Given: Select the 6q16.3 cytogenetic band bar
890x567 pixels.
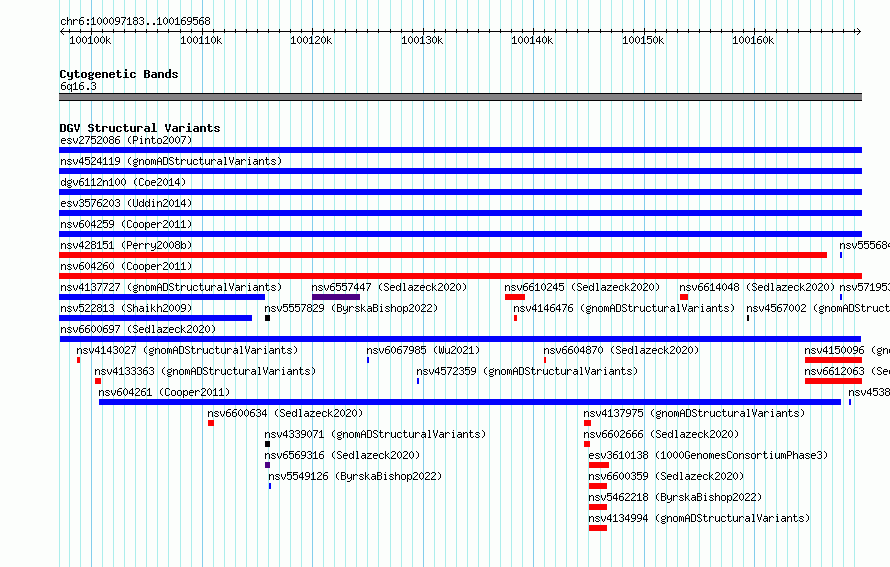Looking at the screenshot, I should [460, 97].
